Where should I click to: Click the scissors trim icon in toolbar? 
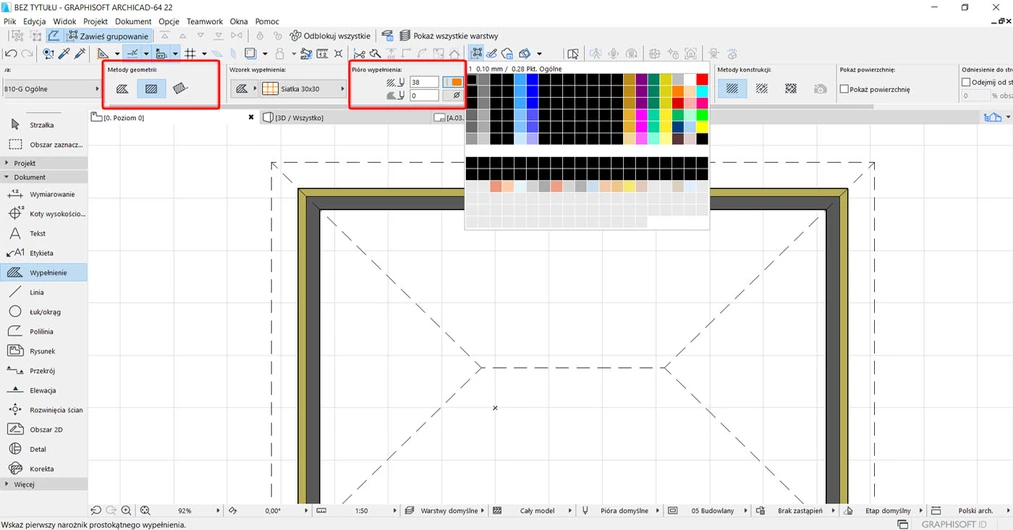[359, 54]
